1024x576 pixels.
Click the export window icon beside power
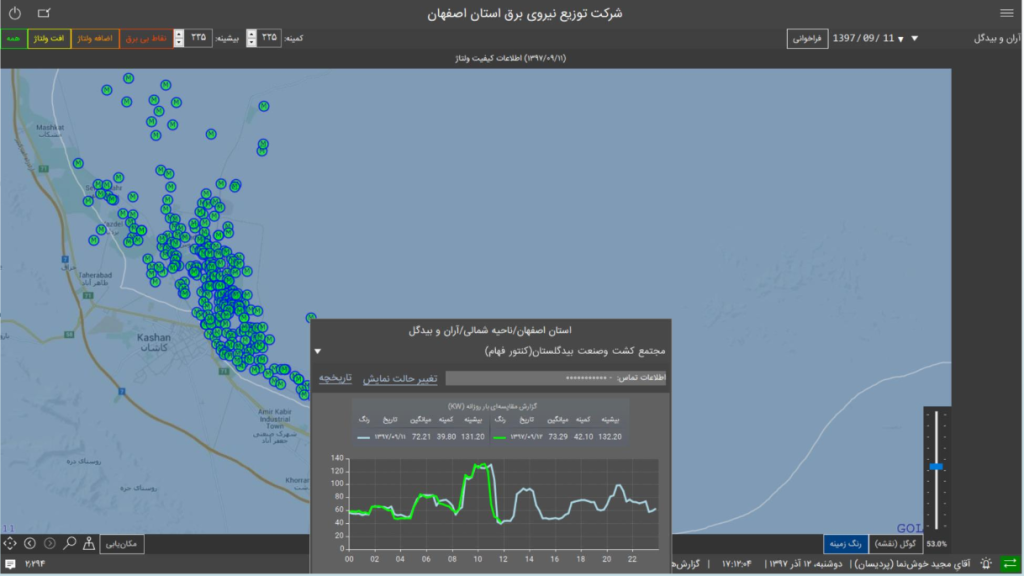(43, 13)
